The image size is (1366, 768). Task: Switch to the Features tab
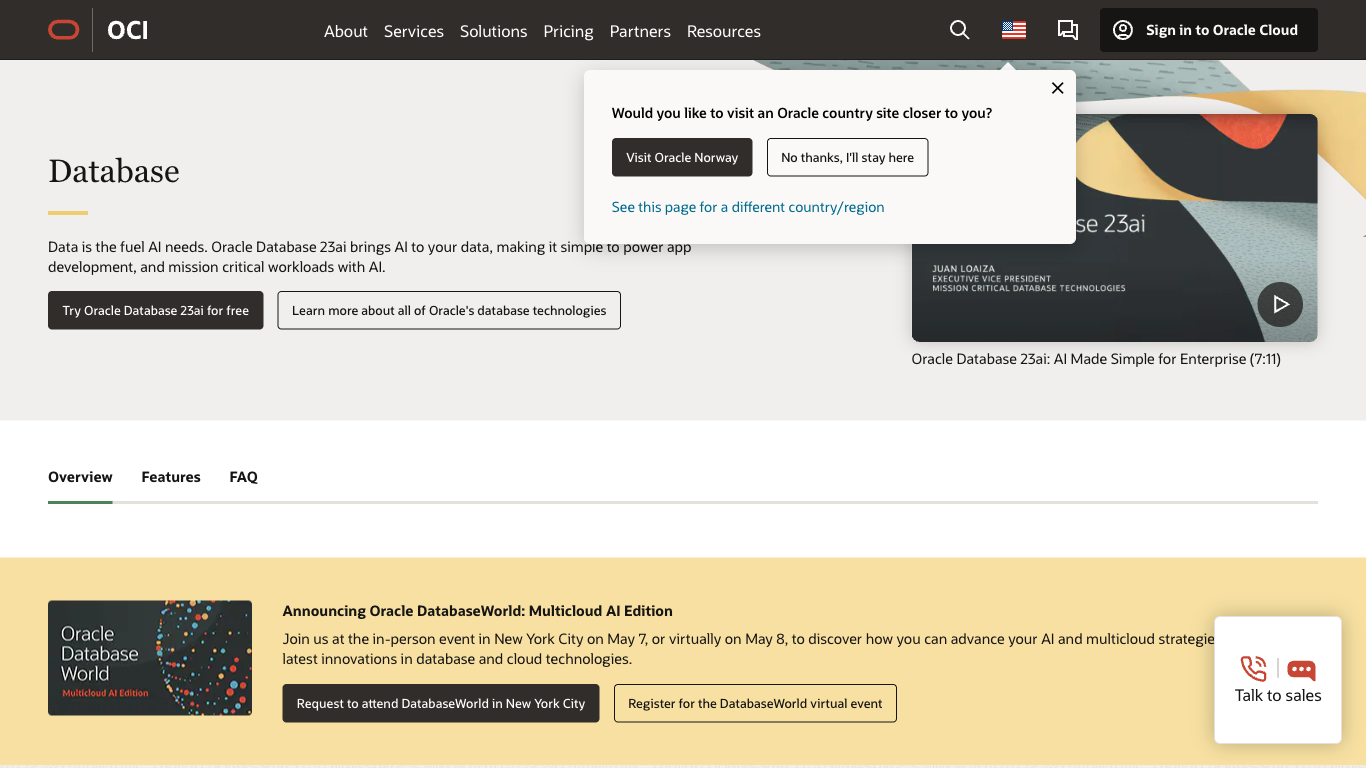tap(171, 477)
